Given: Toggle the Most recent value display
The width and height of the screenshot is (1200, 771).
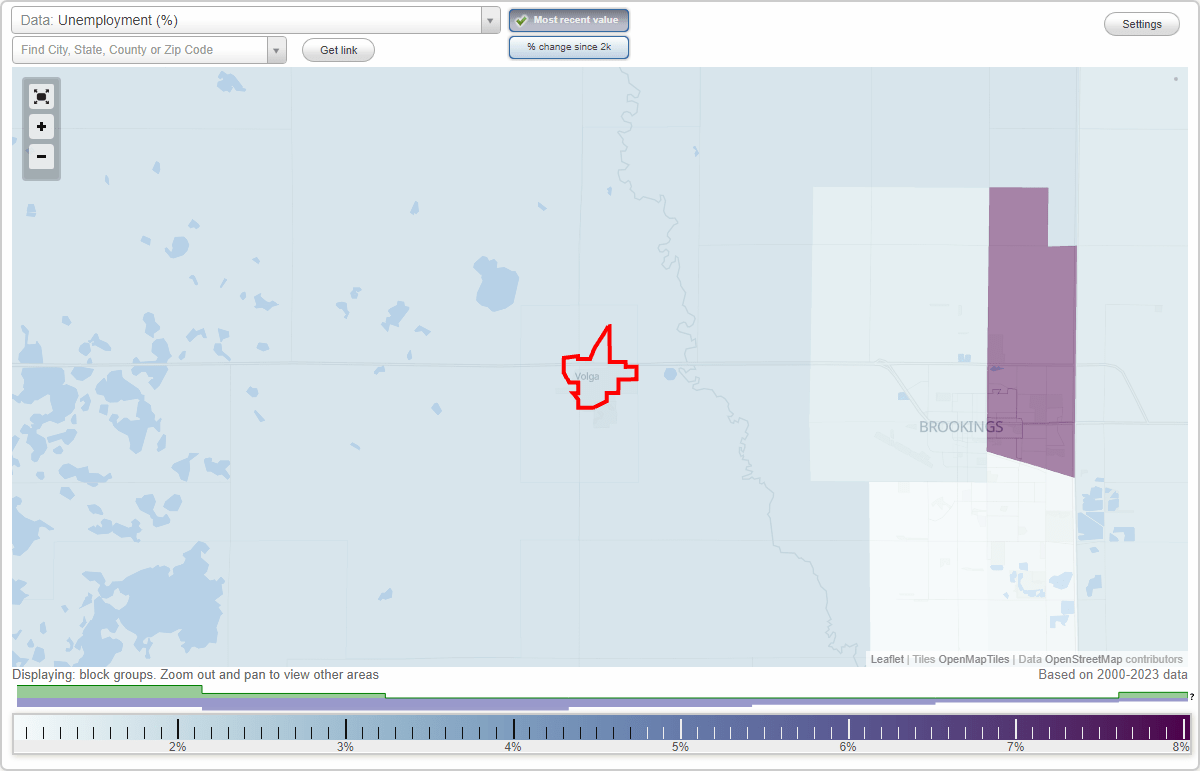Looking at the screenshot, I should tap(568, 19).
